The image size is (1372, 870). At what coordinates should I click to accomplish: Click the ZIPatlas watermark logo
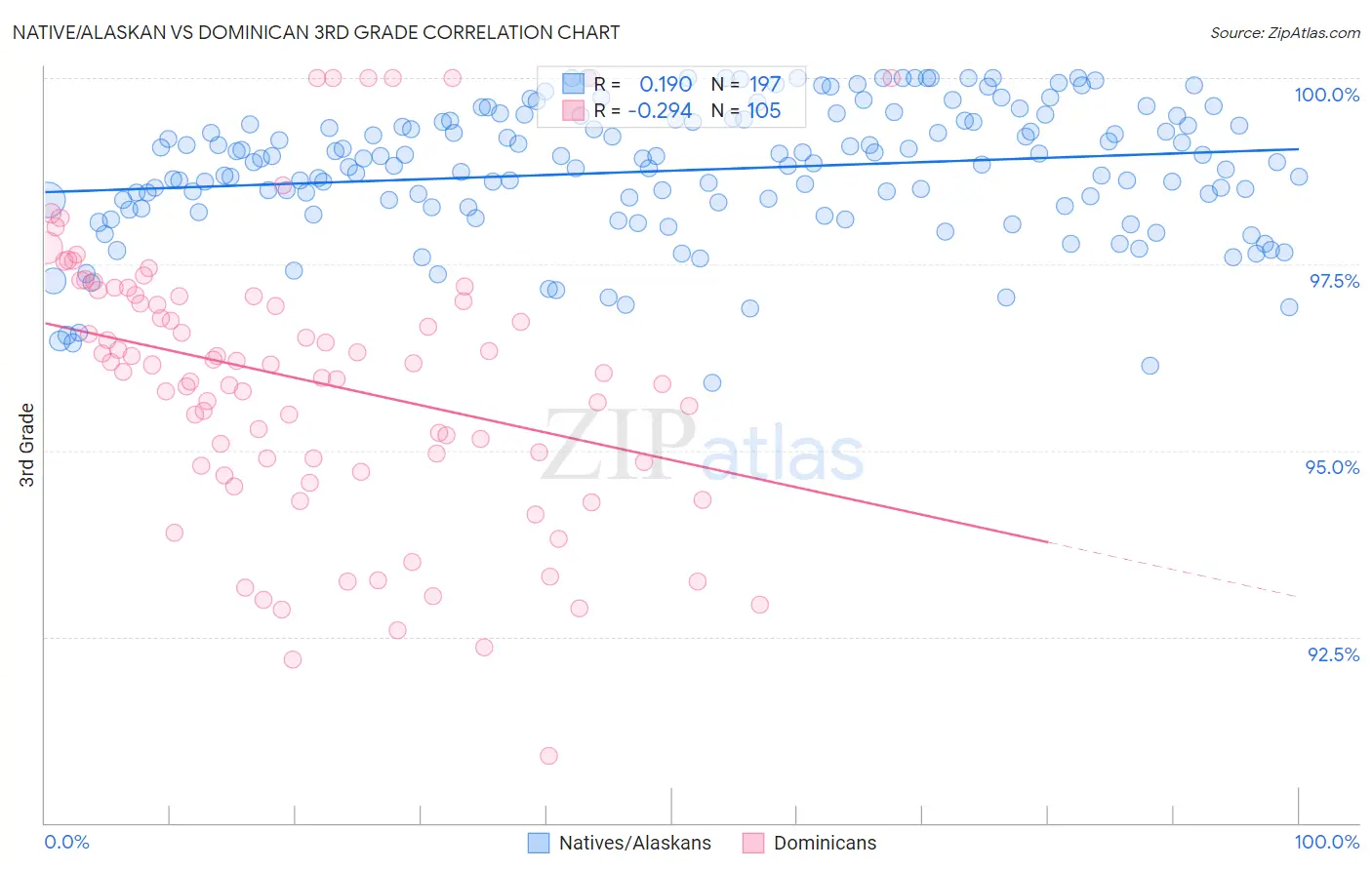(x=703, y=447)
